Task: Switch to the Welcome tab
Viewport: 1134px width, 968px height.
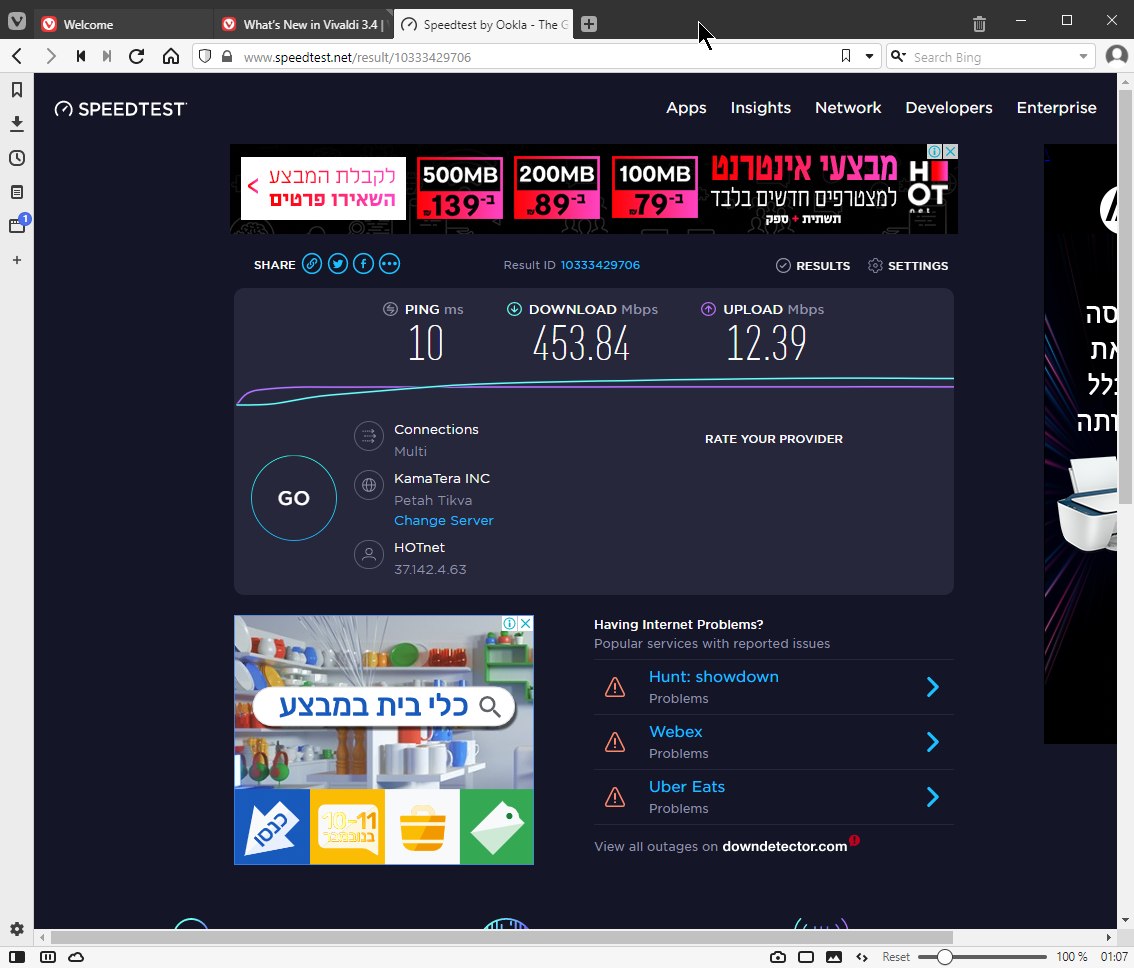Action: coord(124,24)
